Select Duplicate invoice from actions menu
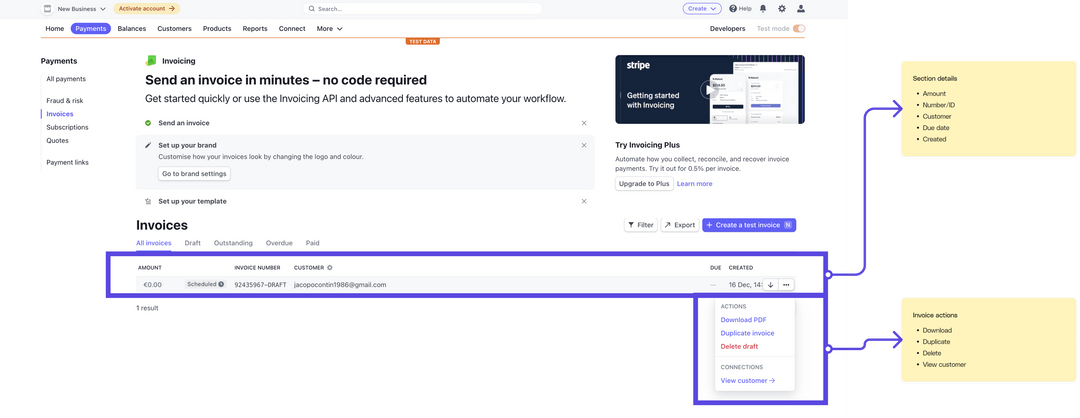The image size is (1080, 418). click(747, 333)
